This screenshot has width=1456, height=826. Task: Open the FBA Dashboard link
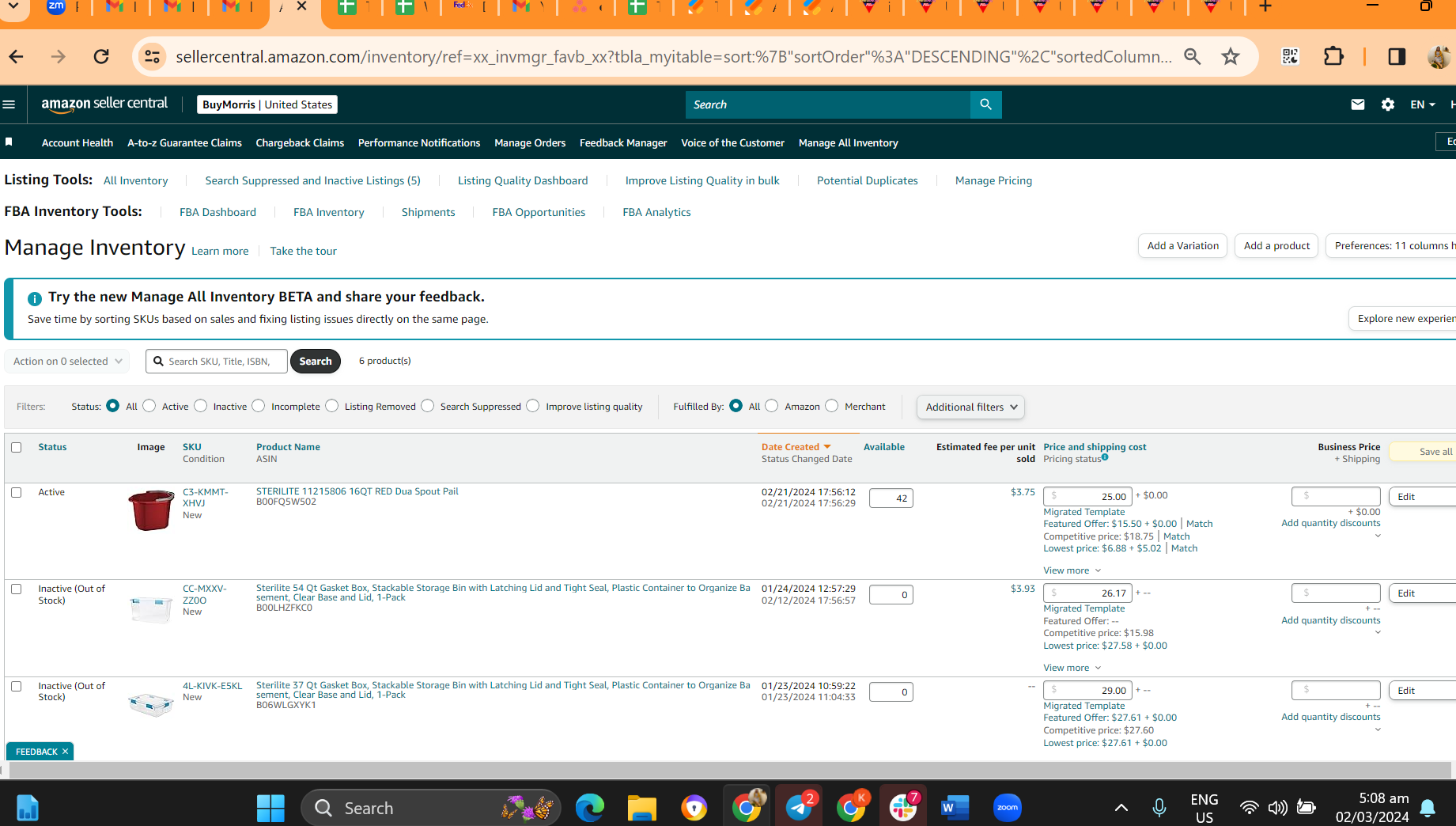point(217,212)
